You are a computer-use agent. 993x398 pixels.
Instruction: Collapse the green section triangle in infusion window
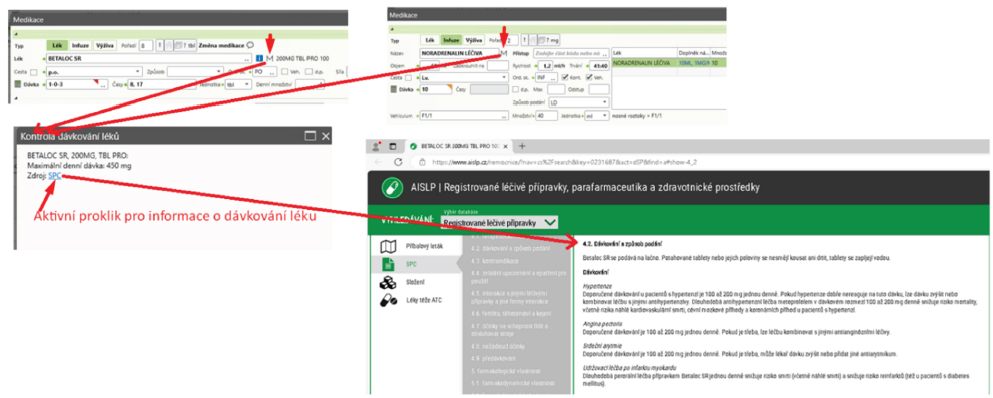click(392, 29)
